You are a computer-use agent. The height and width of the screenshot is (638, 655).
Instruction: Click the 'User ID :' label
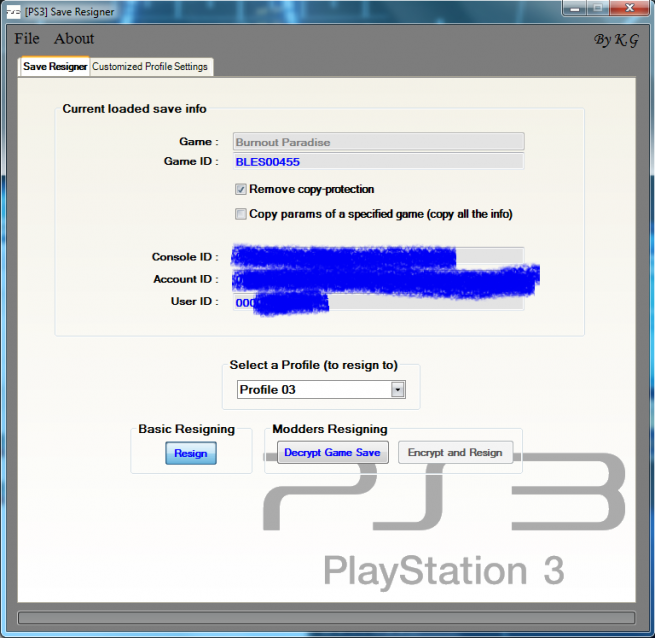click(x=195, y=301)
